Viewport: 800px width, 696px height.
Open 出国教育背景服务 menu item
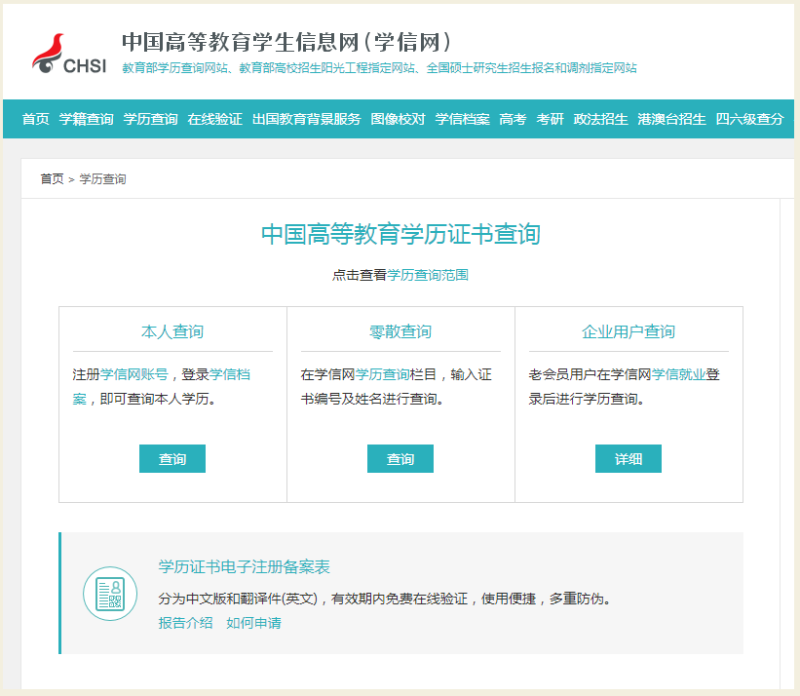click(306, 119)
